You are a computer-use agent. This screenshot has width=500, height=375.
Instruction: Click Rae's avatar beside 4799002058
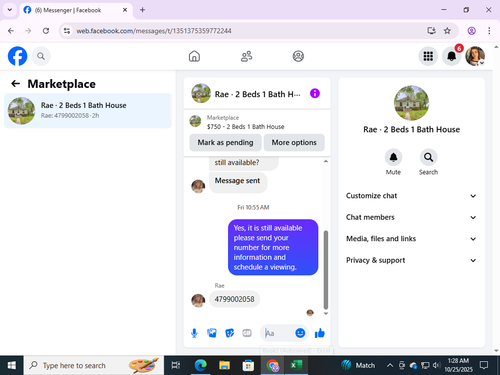click(x=198, y=300)
